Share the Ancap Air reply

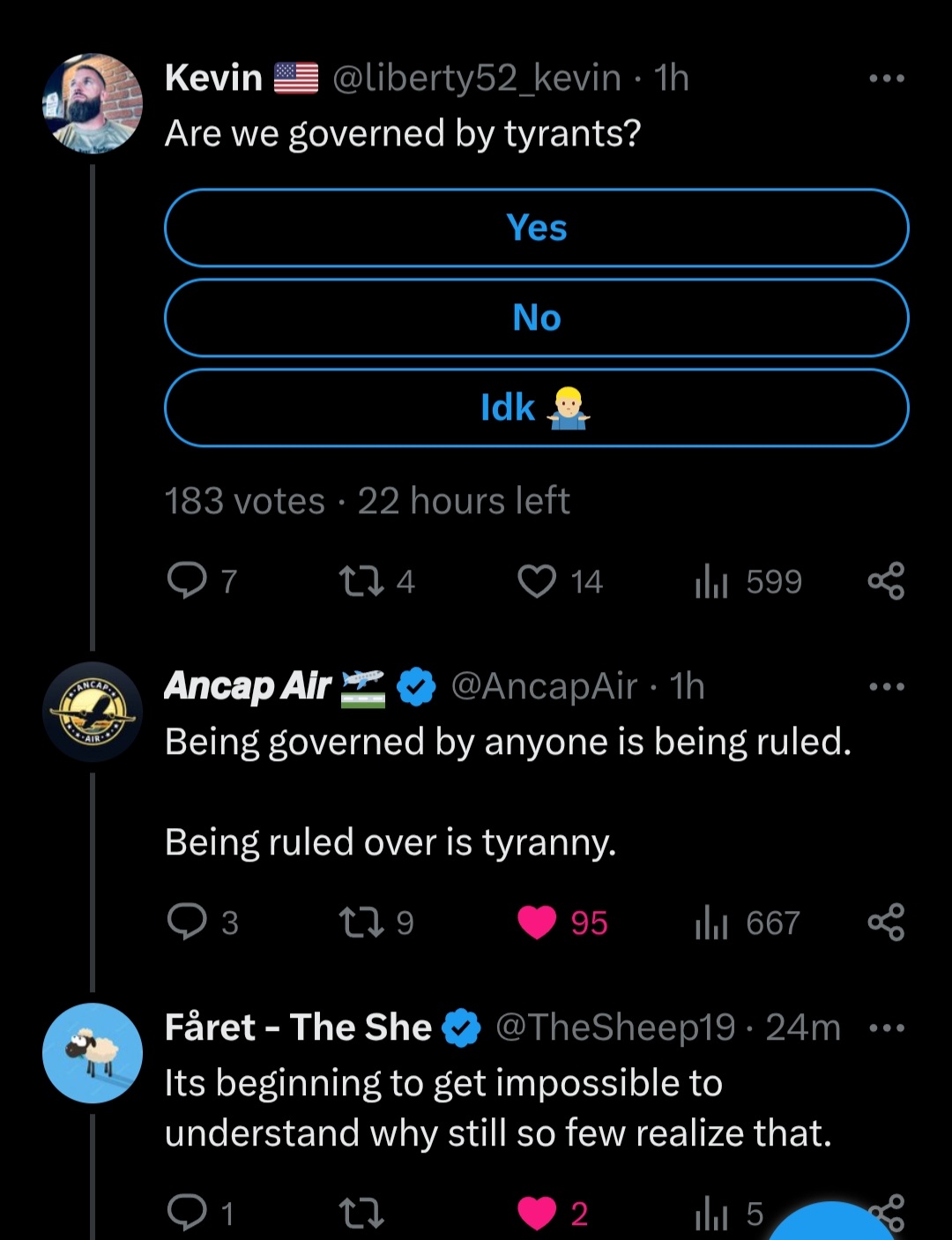[886, 923]
